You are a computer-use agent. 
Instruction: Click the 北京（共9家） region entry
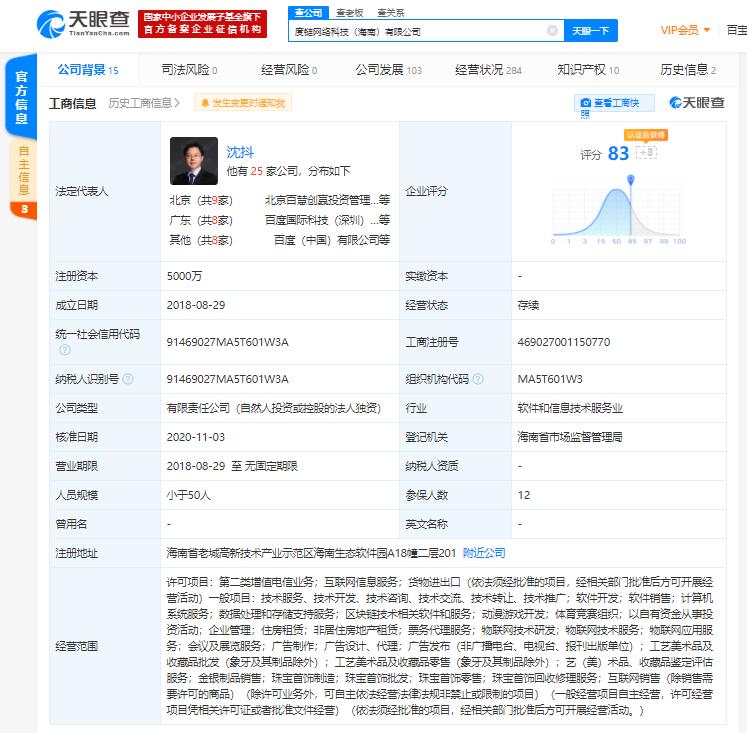coord(201,200)
